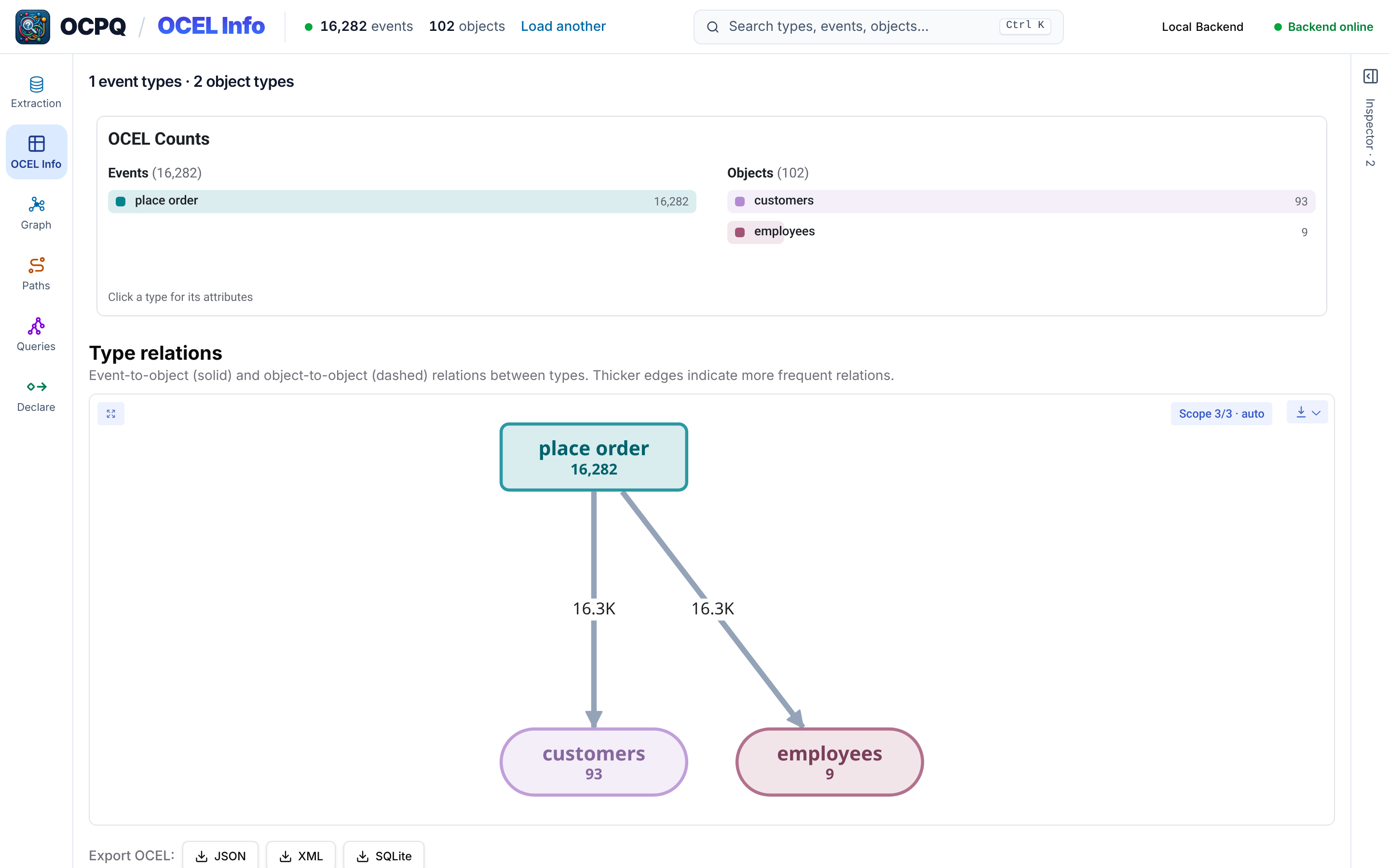This screenshot has width=1389, height=868.
Task: Click the customers node in graph
Action: point(594,762)
